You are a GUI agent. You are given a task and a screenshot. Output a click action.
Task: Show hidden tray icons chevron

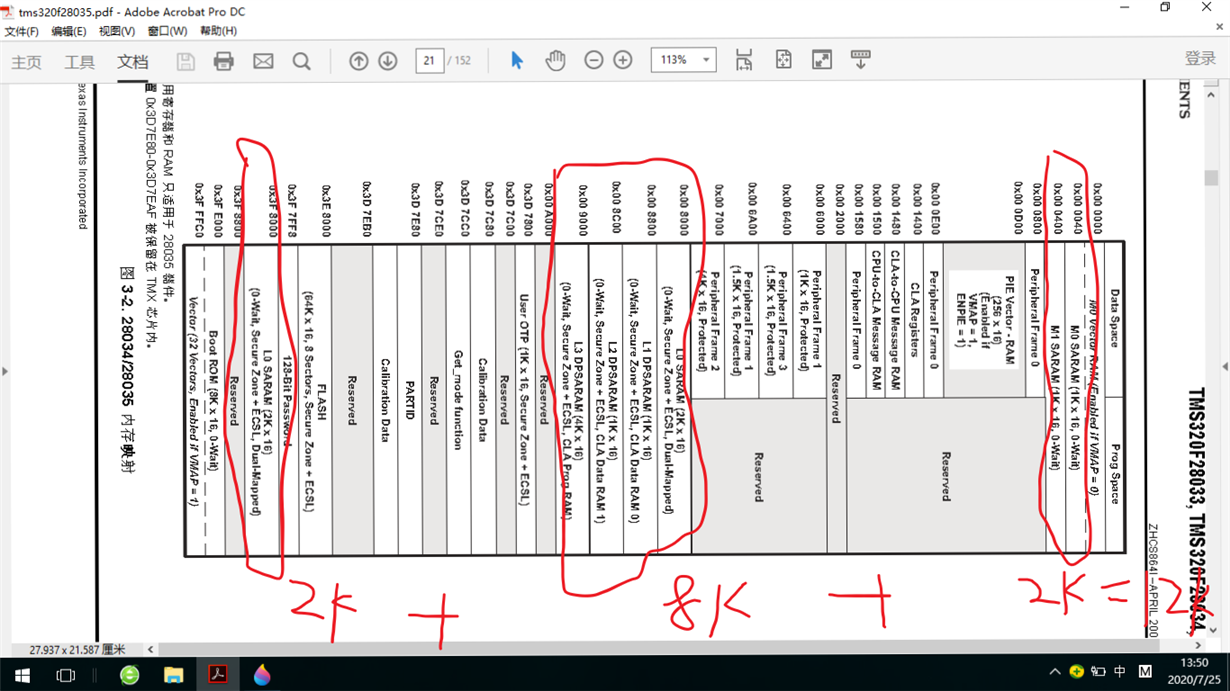(1055, 671)
